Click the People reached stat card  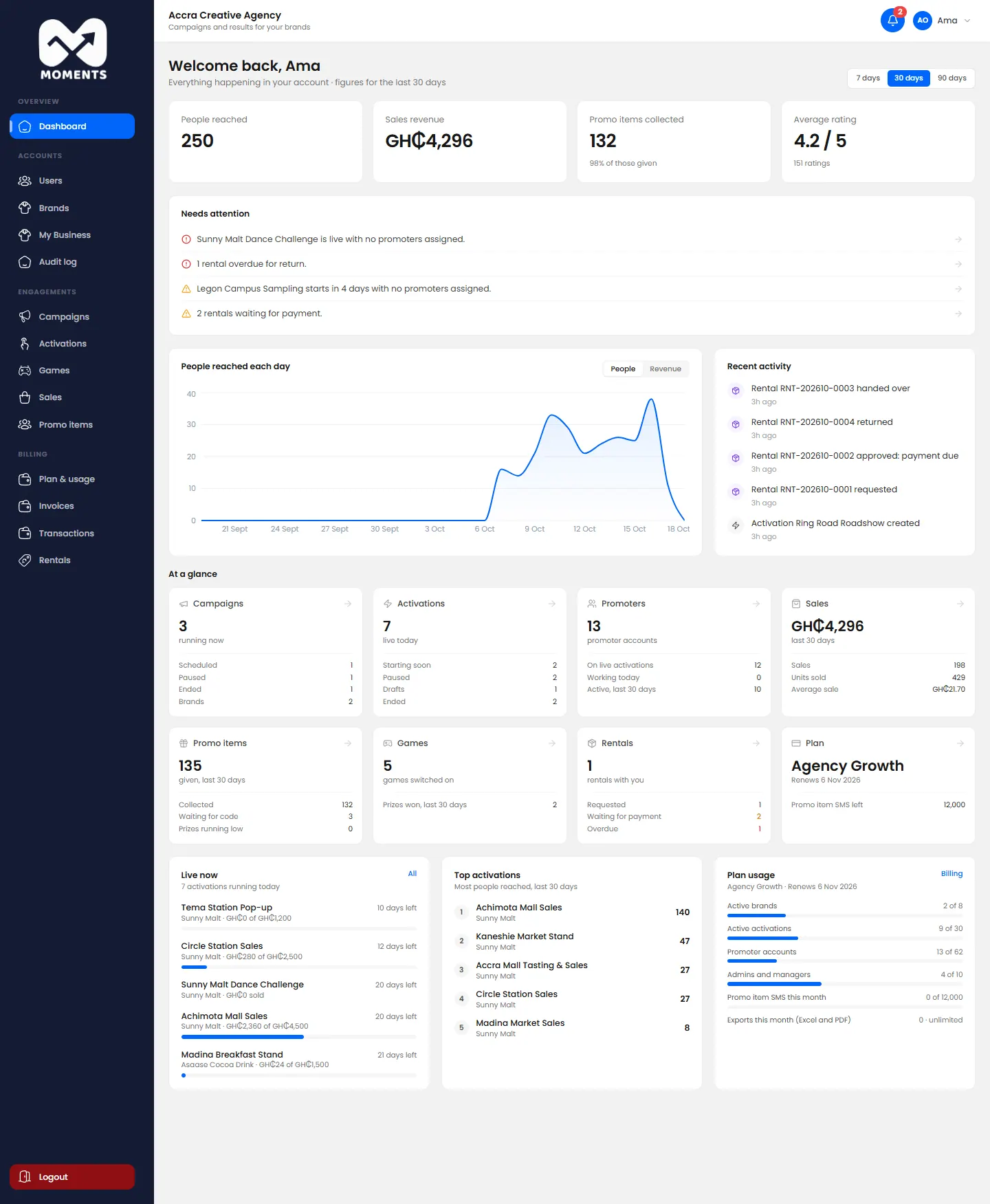click(x=265, y=142)
